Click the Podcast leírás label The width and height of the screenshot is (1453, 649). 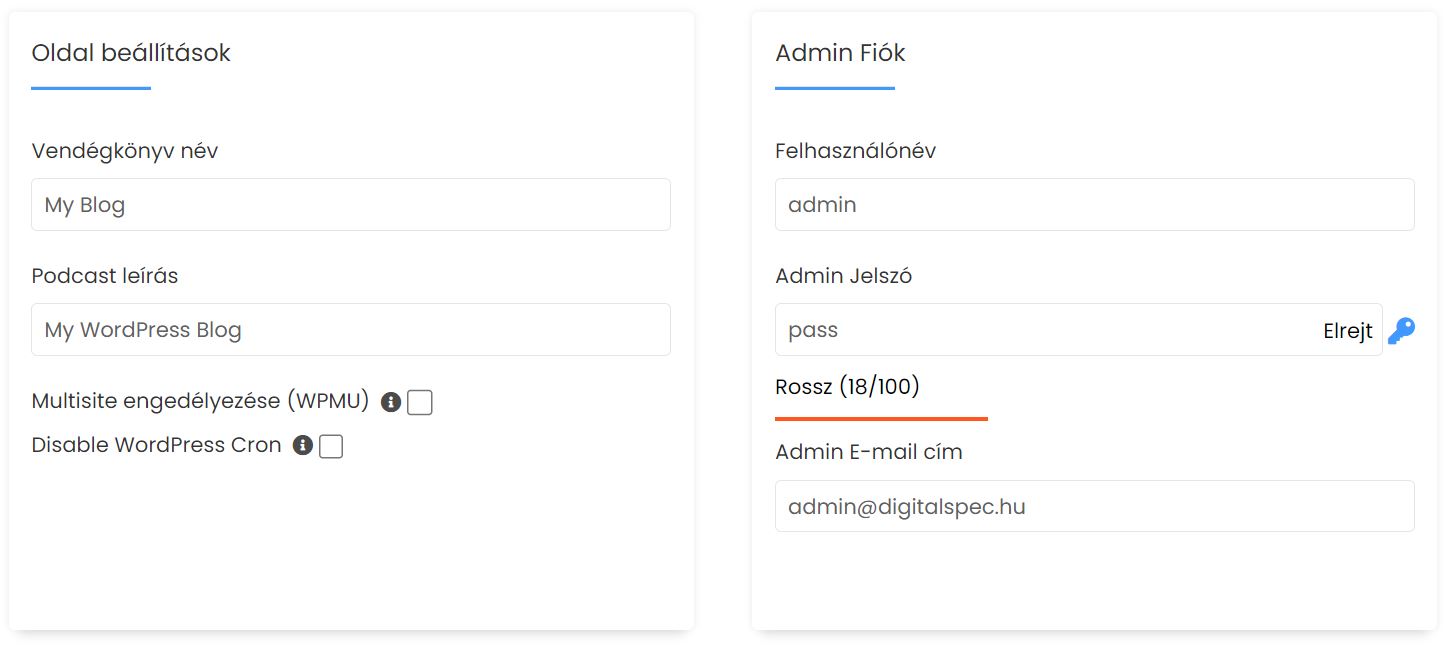tap(104, 276)
